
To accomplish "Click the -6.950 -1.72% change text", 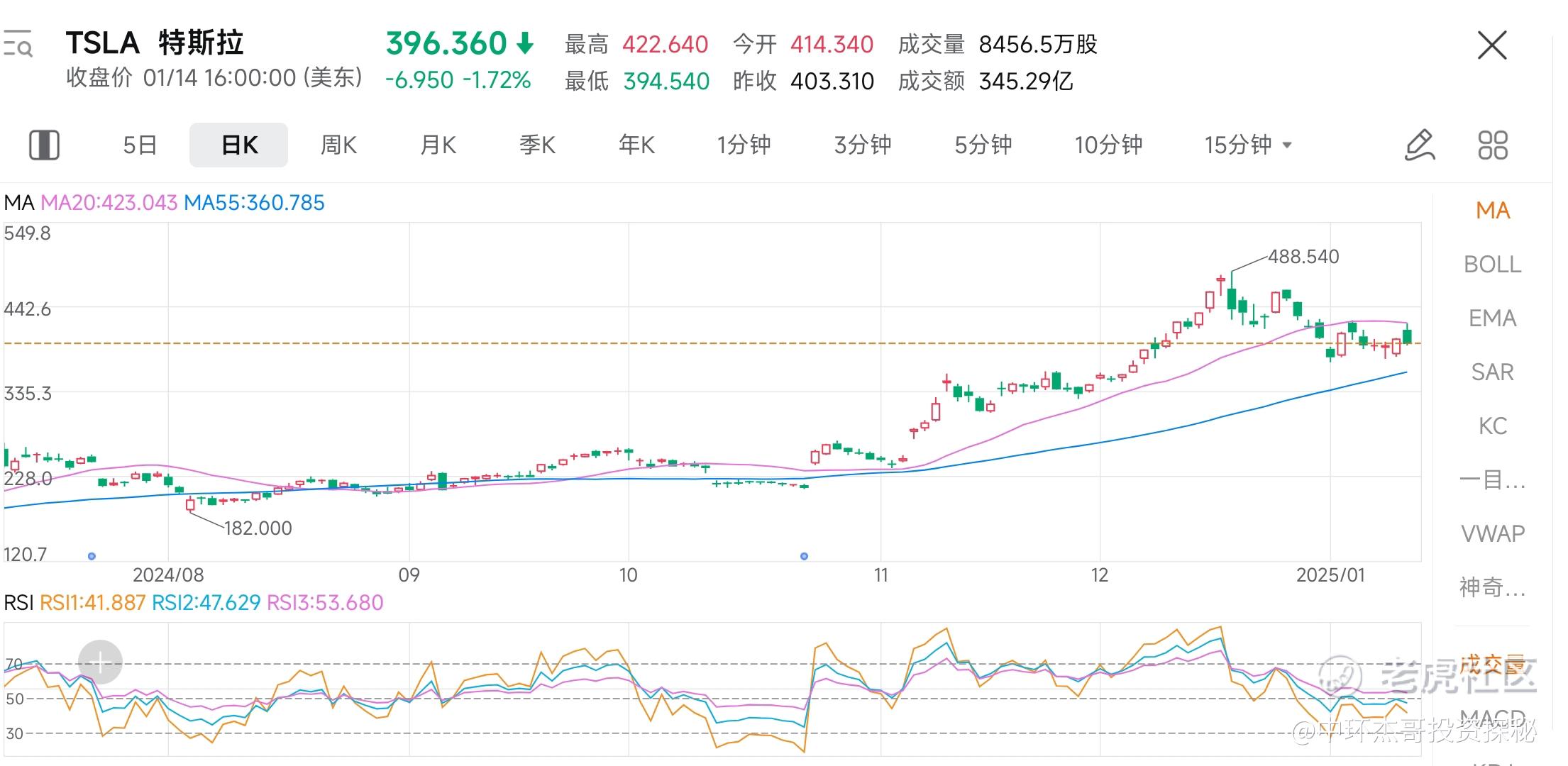I will click(458, 80).
